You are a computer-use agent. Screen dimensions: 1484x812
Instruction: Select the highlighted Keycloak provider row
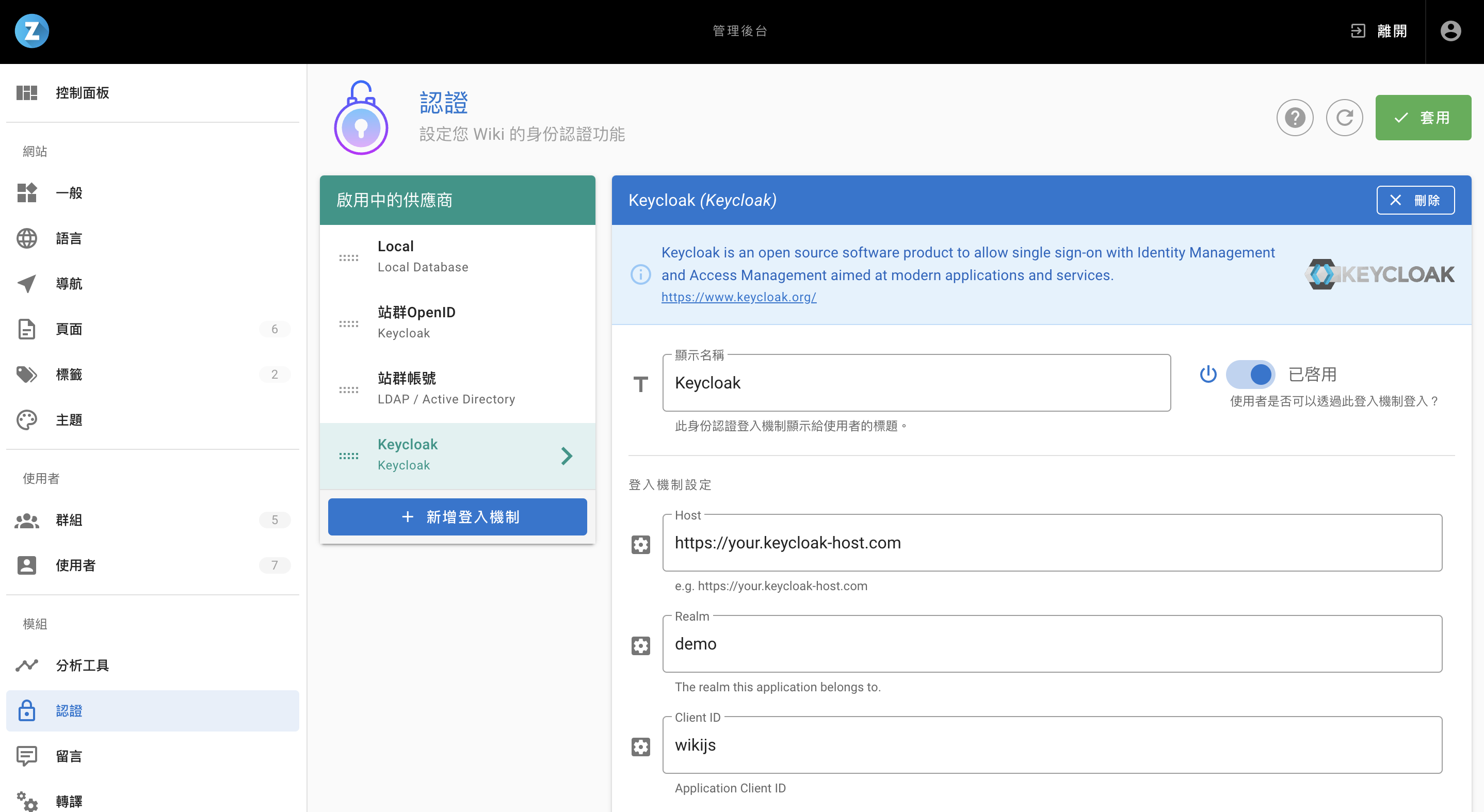point(457,455)
